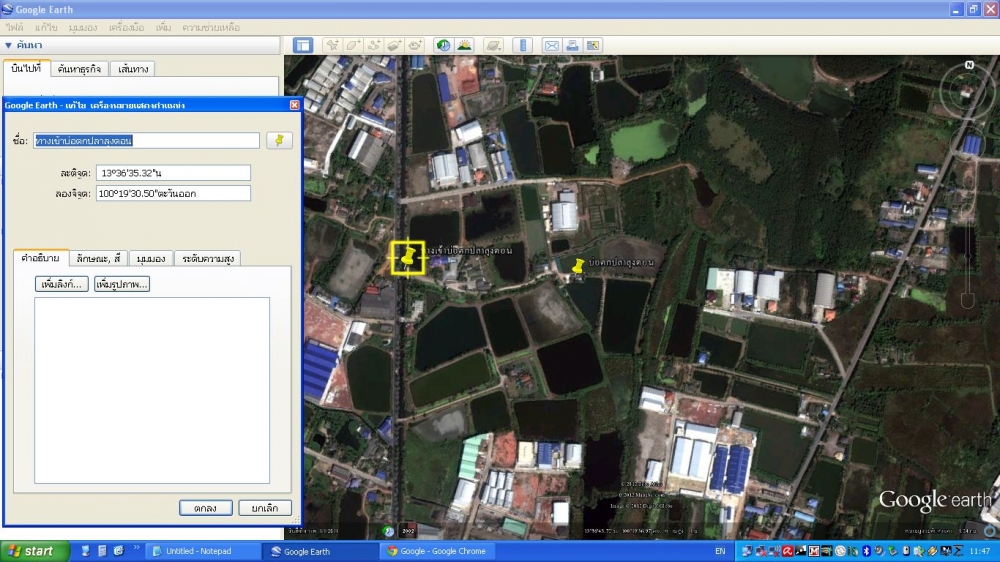Screen dimensions: 1000x562
Task: Click the Print toolbar icon
Action: click(572, 45)
